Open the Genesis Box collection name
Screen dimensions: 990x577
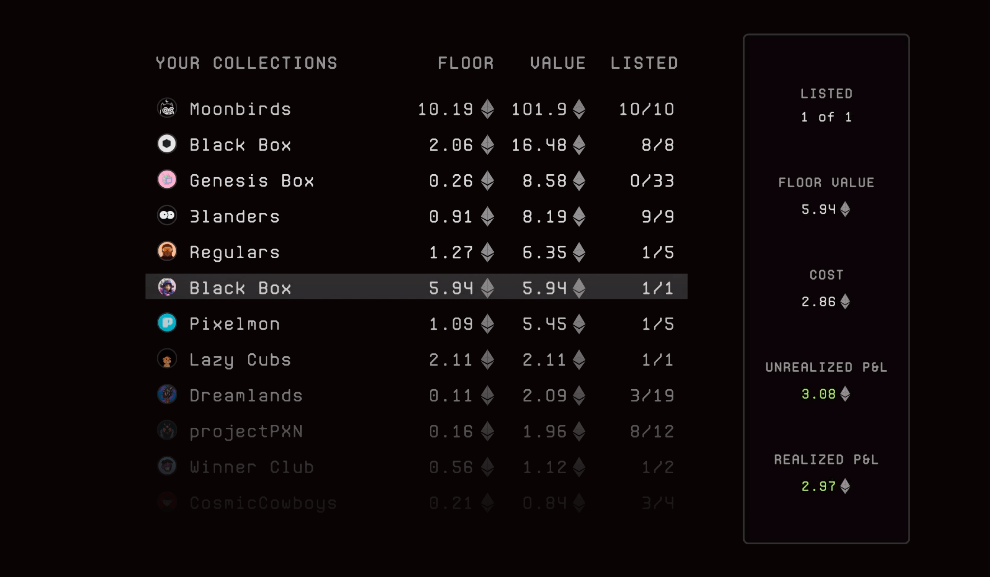[252, 181]
